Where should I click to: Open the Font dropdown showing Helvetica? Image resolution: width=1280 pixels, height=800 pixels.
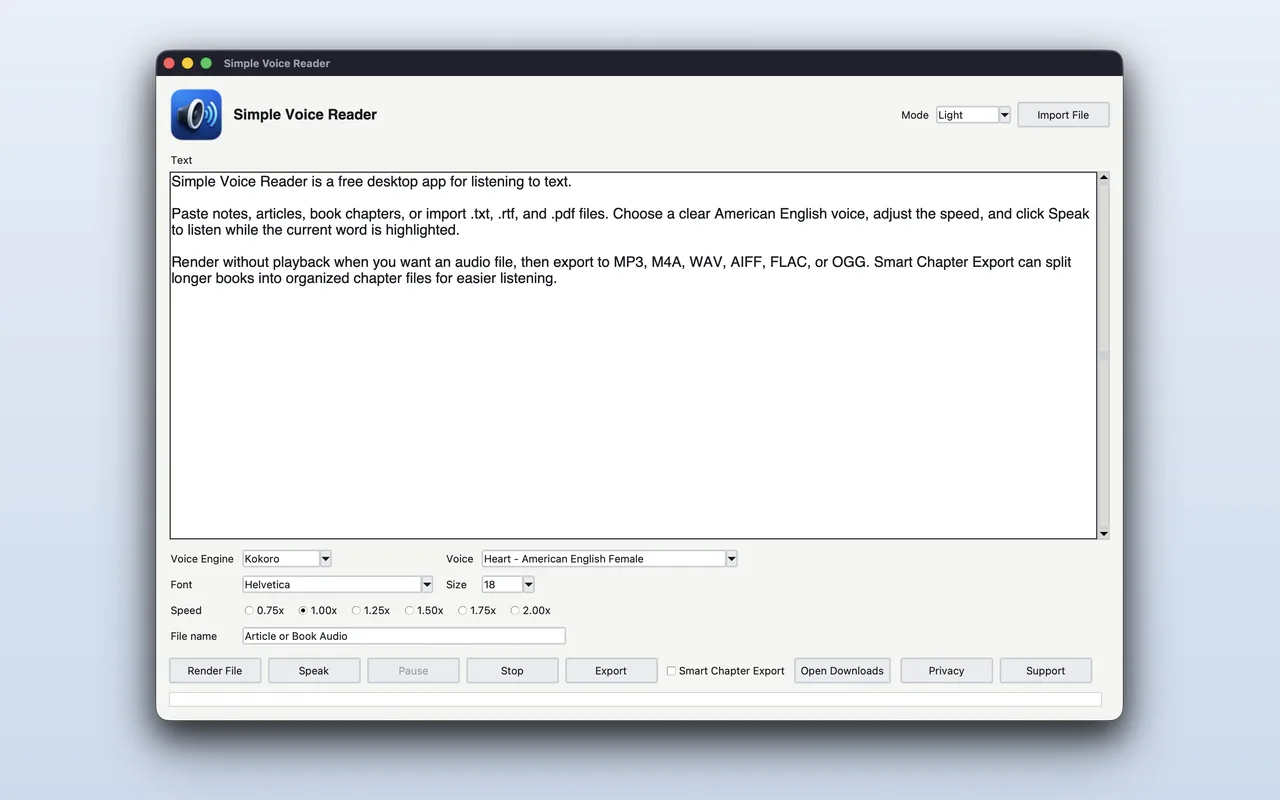coord(338,584)
